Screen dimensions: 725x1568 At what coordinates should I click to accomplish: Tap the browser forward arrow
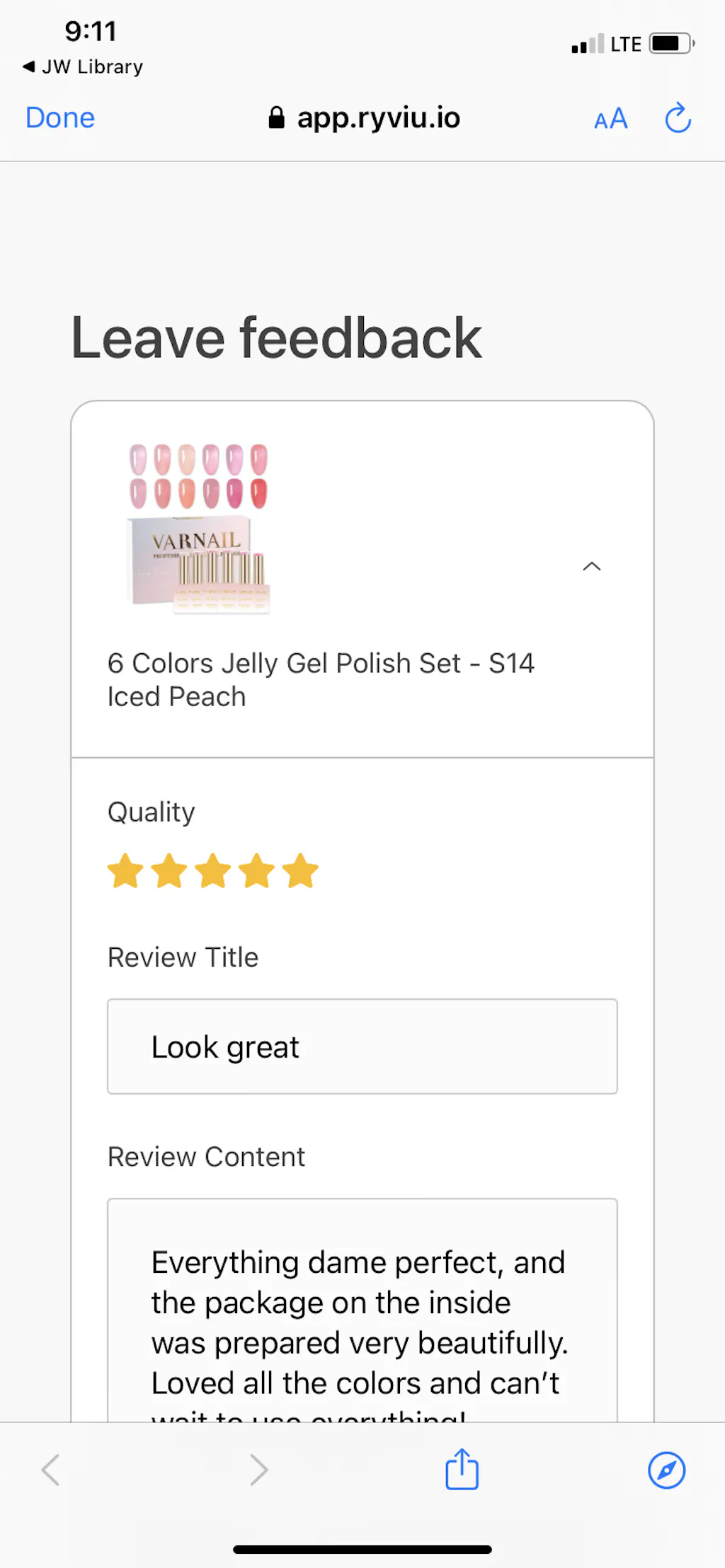[258, 1470]
